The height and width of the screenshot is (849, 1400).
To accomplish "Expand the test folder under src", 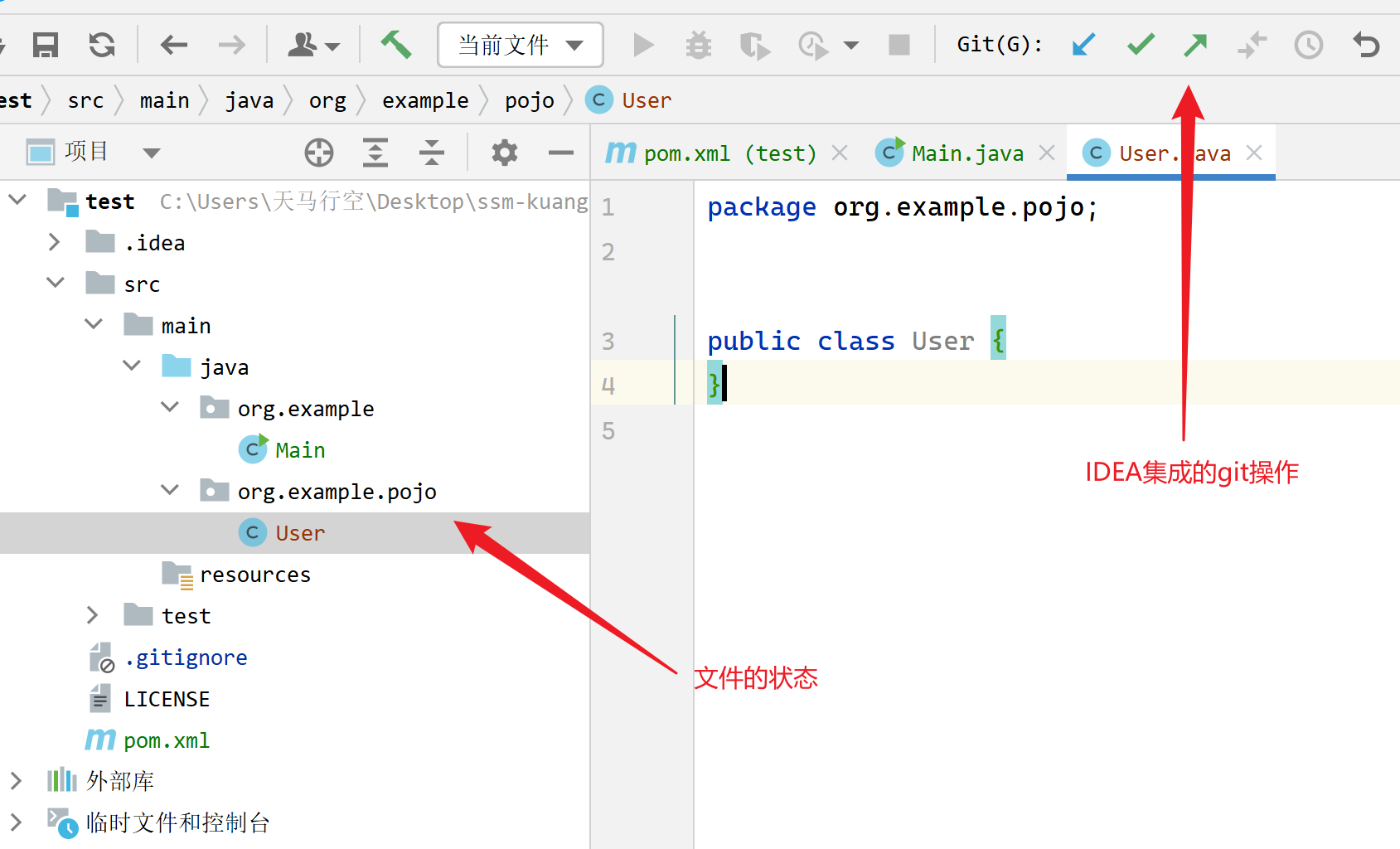I will point(93,615).
